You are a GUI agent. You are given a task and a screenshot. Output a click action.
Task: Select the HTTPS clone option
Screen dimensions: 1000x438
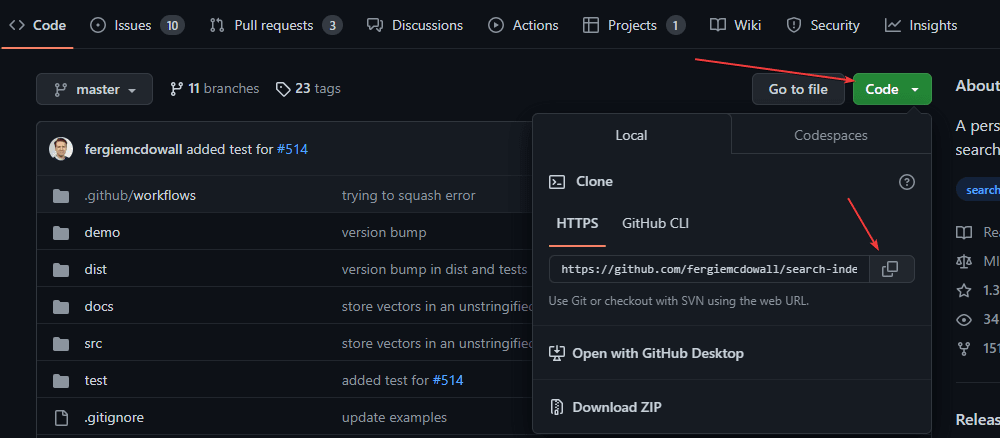coord(577,224)
